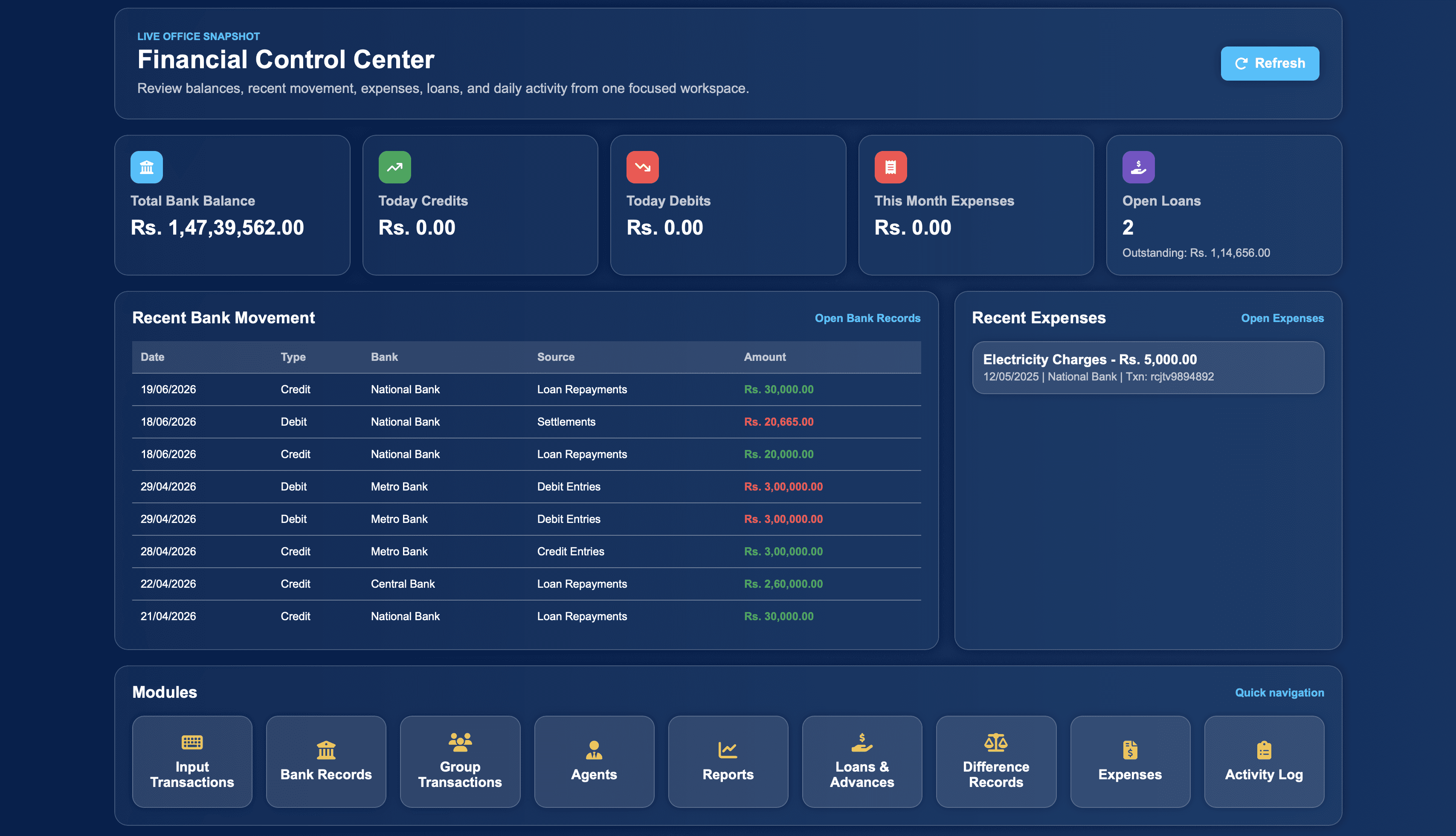Click the Amount column header
The image size is (1456, 836).
point(765,357)
